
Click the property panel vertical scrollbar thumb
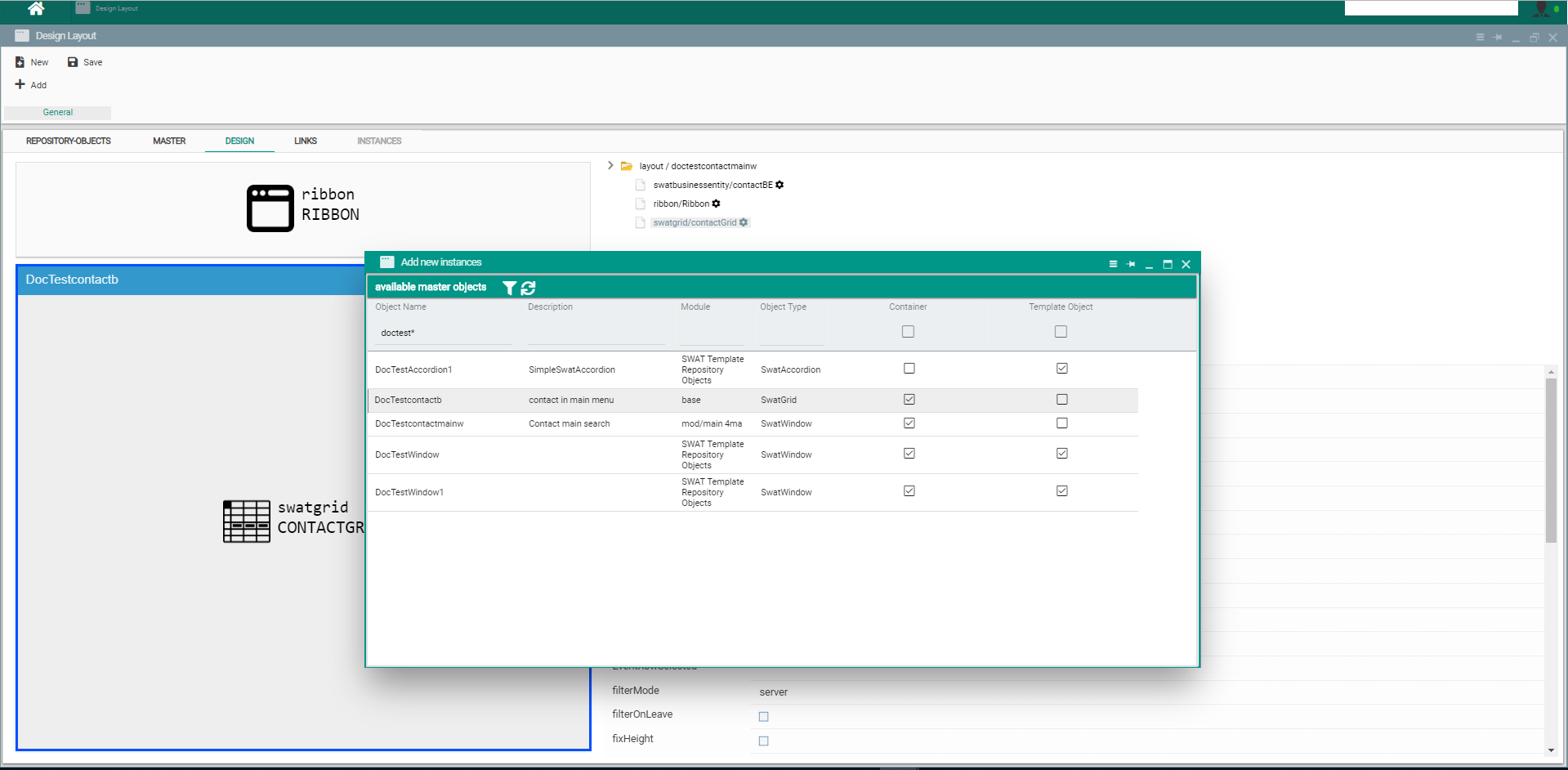(x=1551, y=460)
